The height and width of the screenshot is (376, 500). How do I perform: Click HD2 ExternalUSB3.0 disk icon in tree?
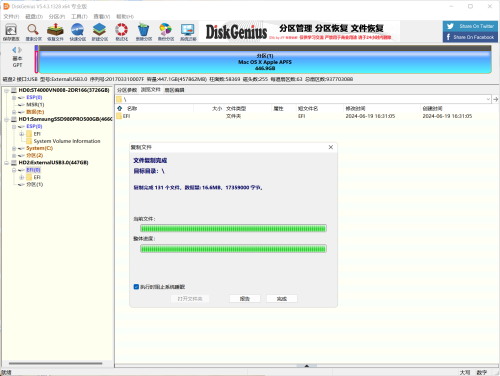[x=14, y=163]
